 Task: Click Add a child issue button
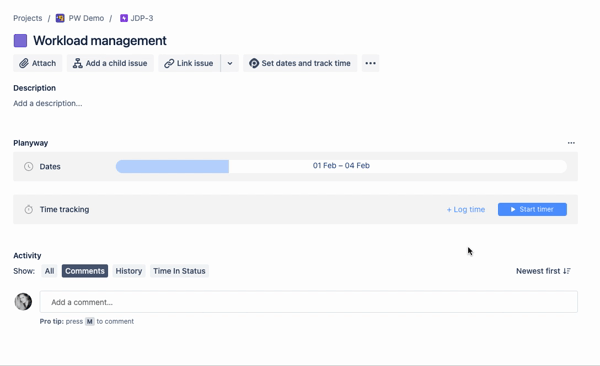(x=110, y=63)
